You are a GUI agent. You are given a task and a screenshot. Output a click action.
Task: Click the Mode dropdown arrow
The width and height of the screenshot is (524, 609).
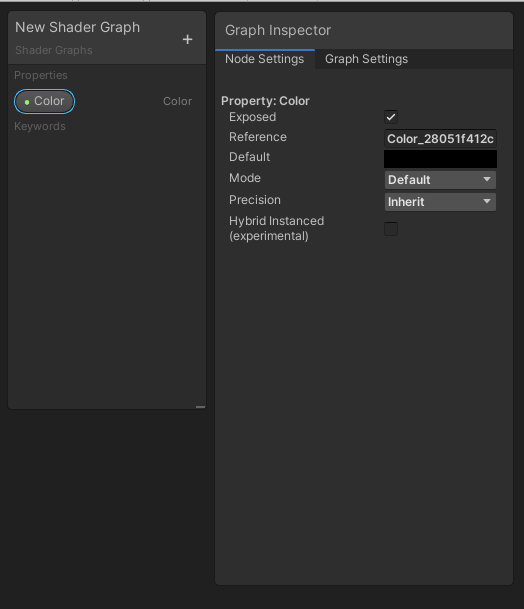click(x=487, y=179)
